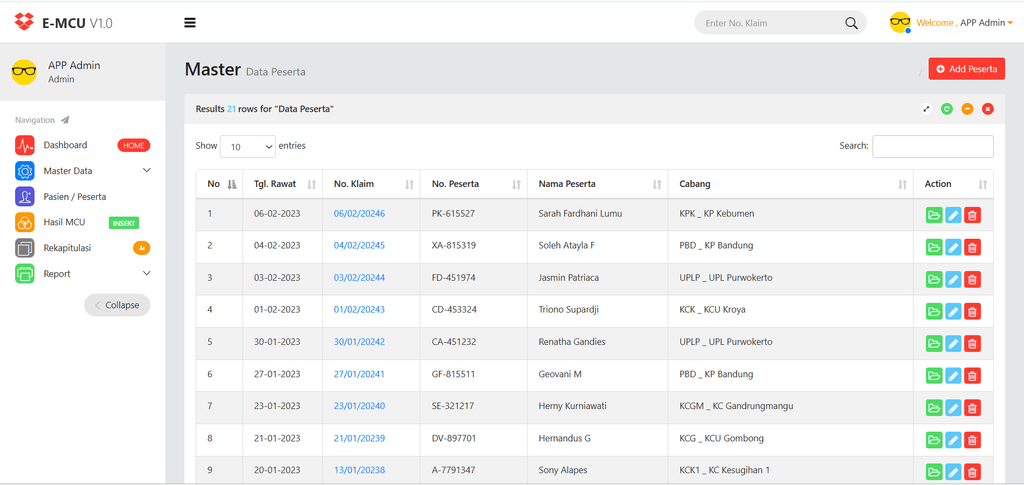Expand the Master Data submenu chevron

tap(146, 170)
